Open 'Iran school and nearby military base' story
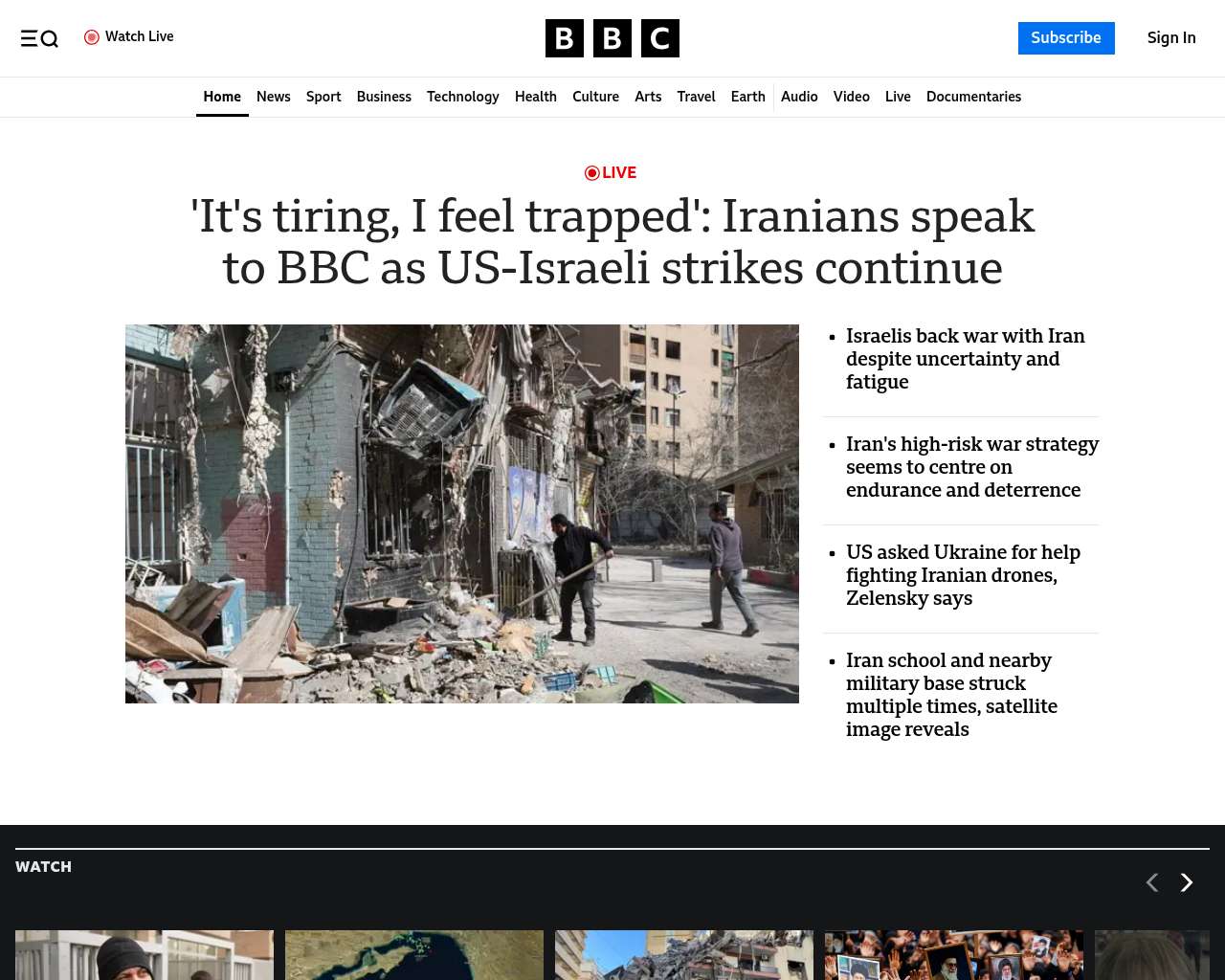 click(951, 695)
